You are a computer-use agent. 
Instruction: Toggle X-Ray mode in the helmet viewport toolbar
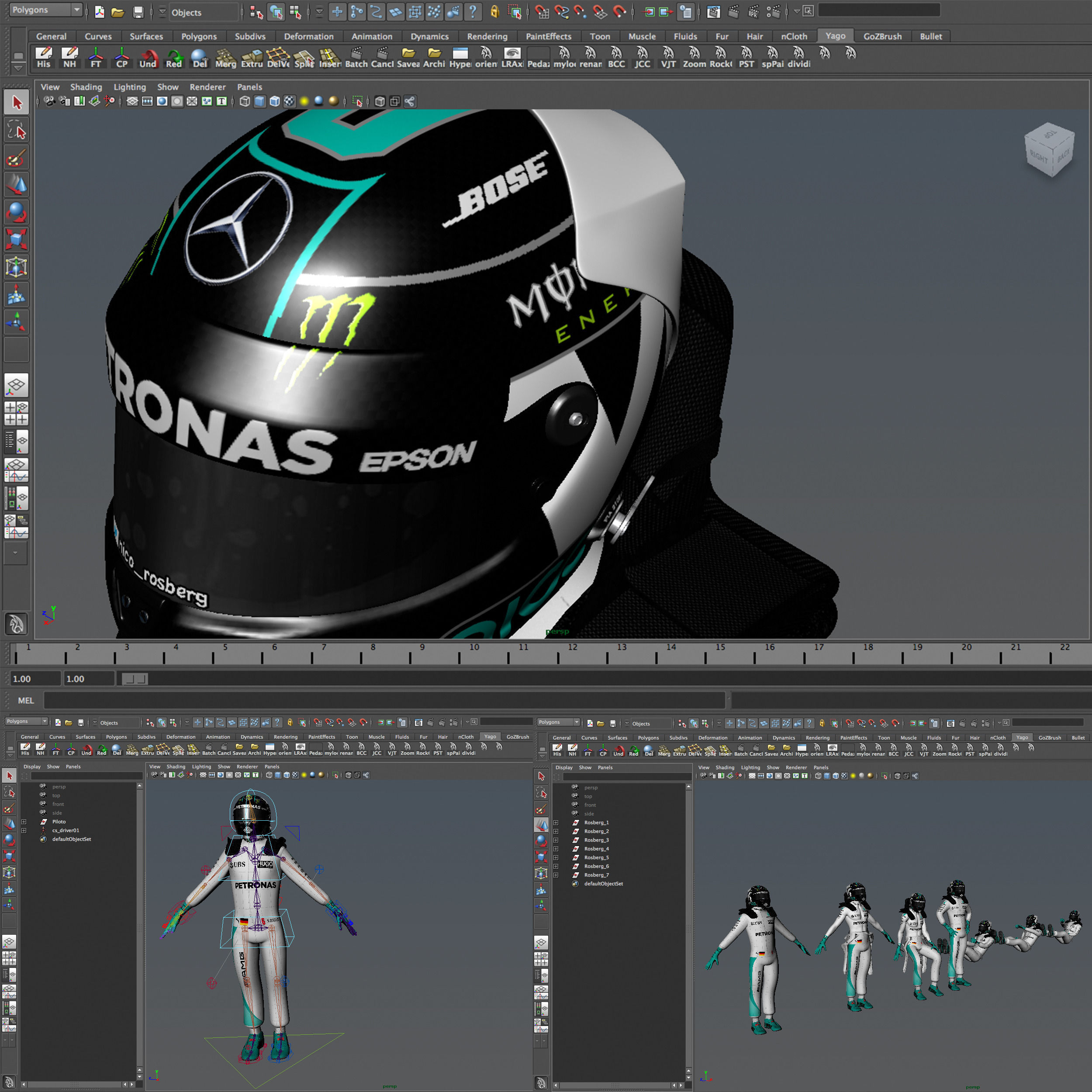click(x=380, y=101)
